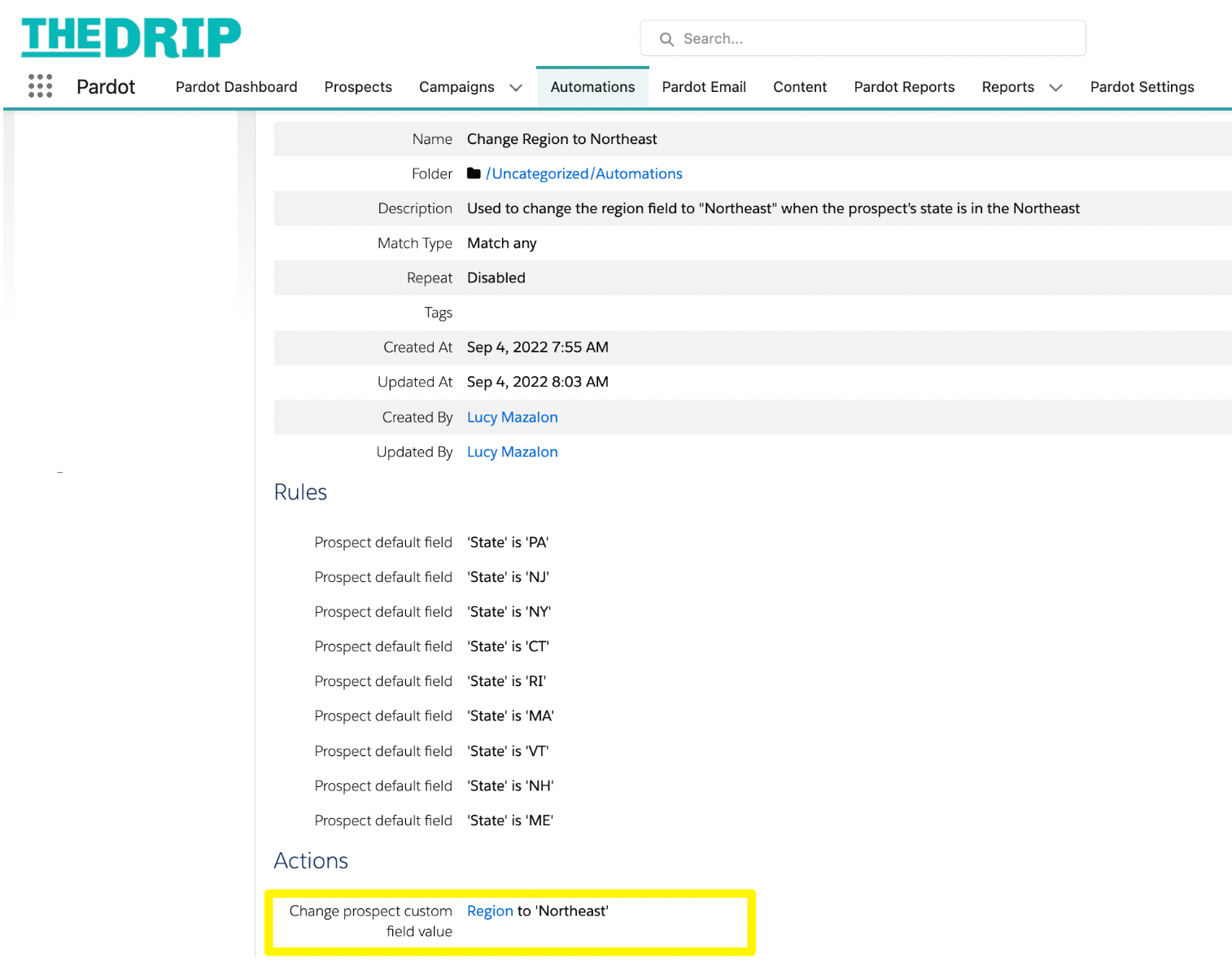The width and height of the screenshot is (1232, 980).
Task: Open the Region field link under Actions
Action: pos(490,911)
